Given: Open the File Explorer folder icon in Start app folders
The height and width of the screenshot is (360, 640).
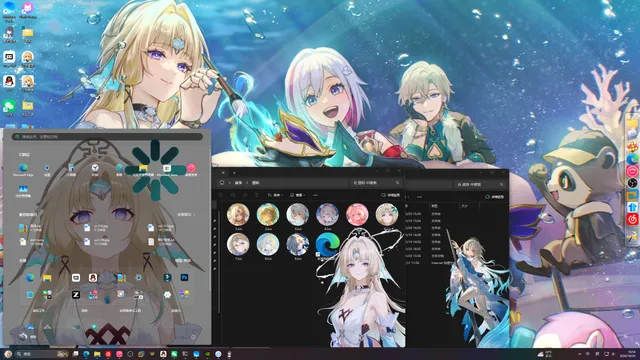Looking at the screenshot, I should pos(47,278).
